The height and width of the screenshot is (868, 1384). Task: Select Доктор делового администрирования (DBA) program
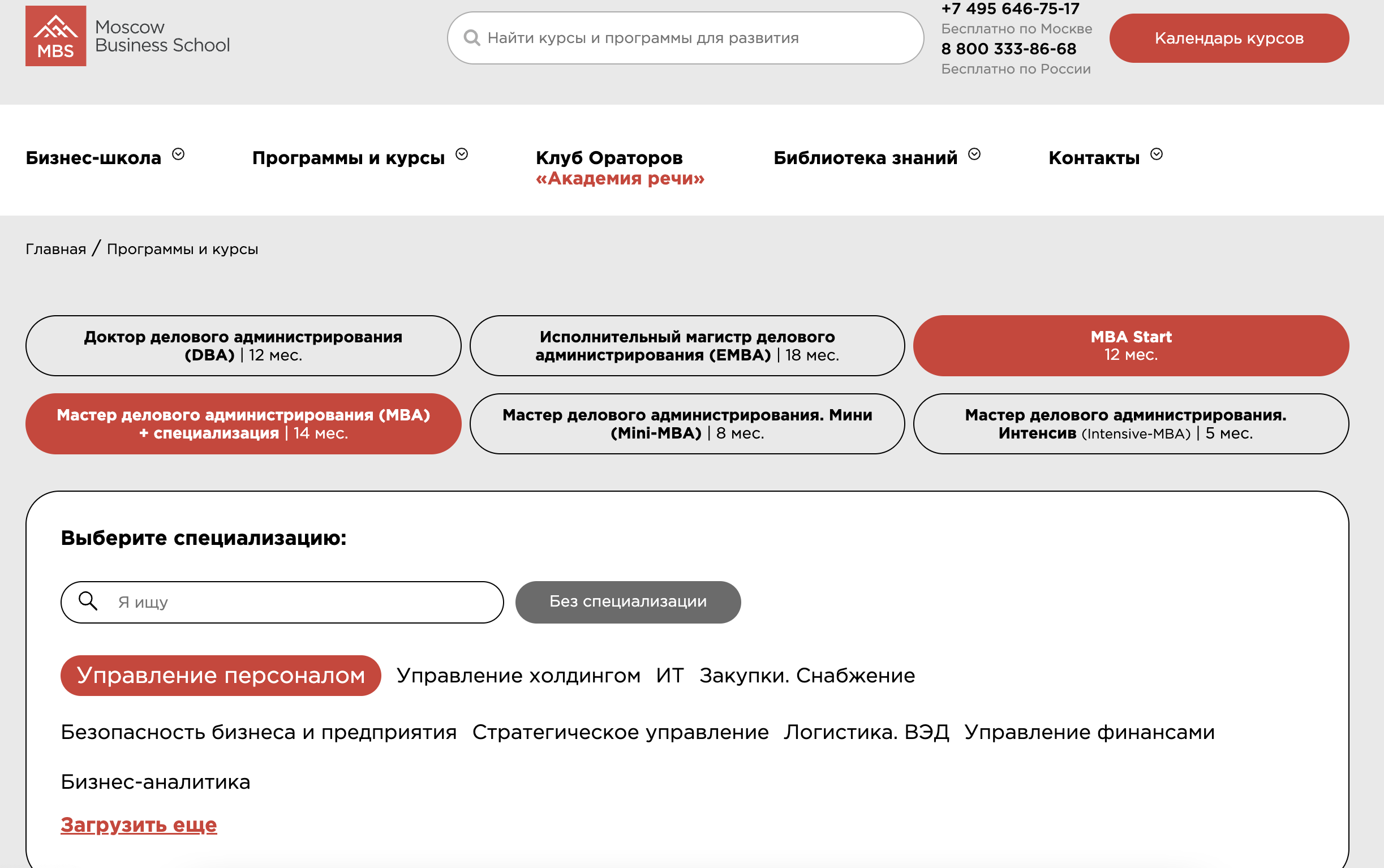tap(243, 346)
